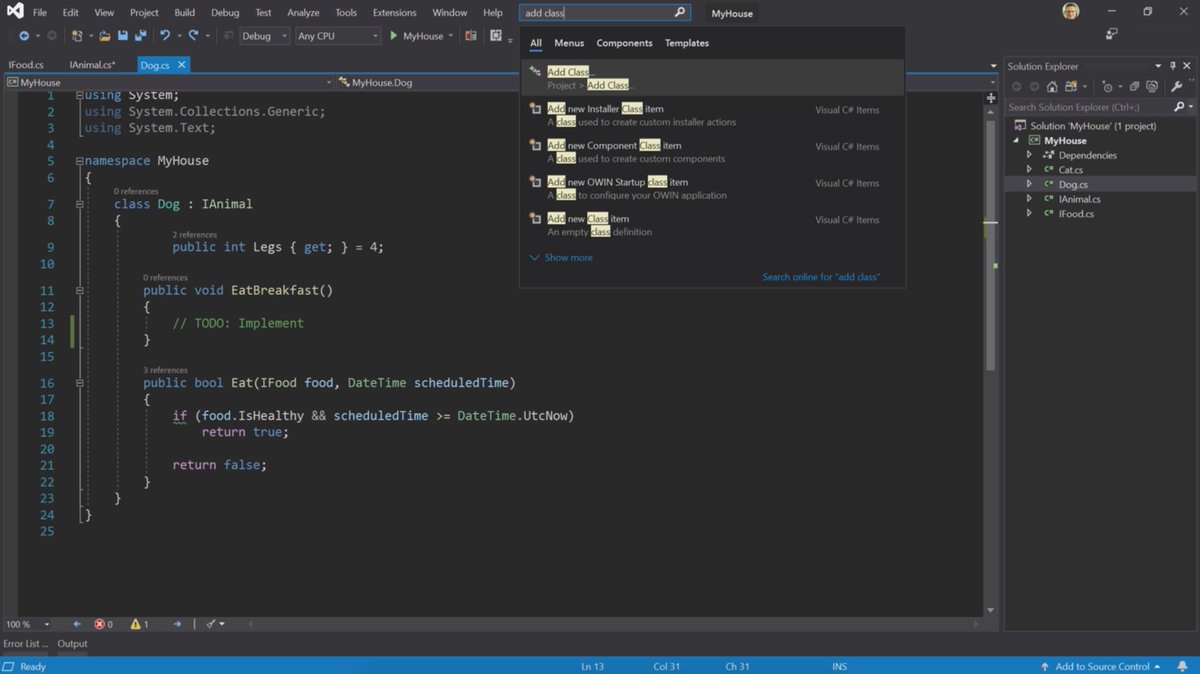
Task: Select IFood.cs in Solution Explorer
Action: point(1076,214)
